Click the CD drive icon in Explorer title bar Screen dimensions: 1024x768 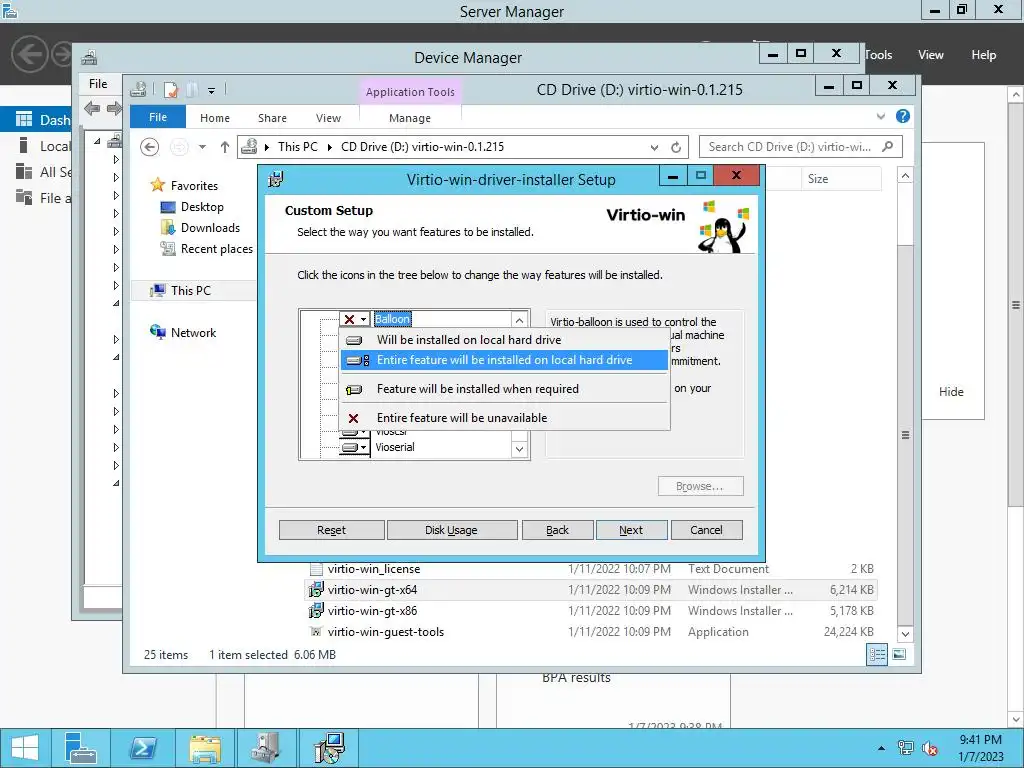click(x=138, y=89)
